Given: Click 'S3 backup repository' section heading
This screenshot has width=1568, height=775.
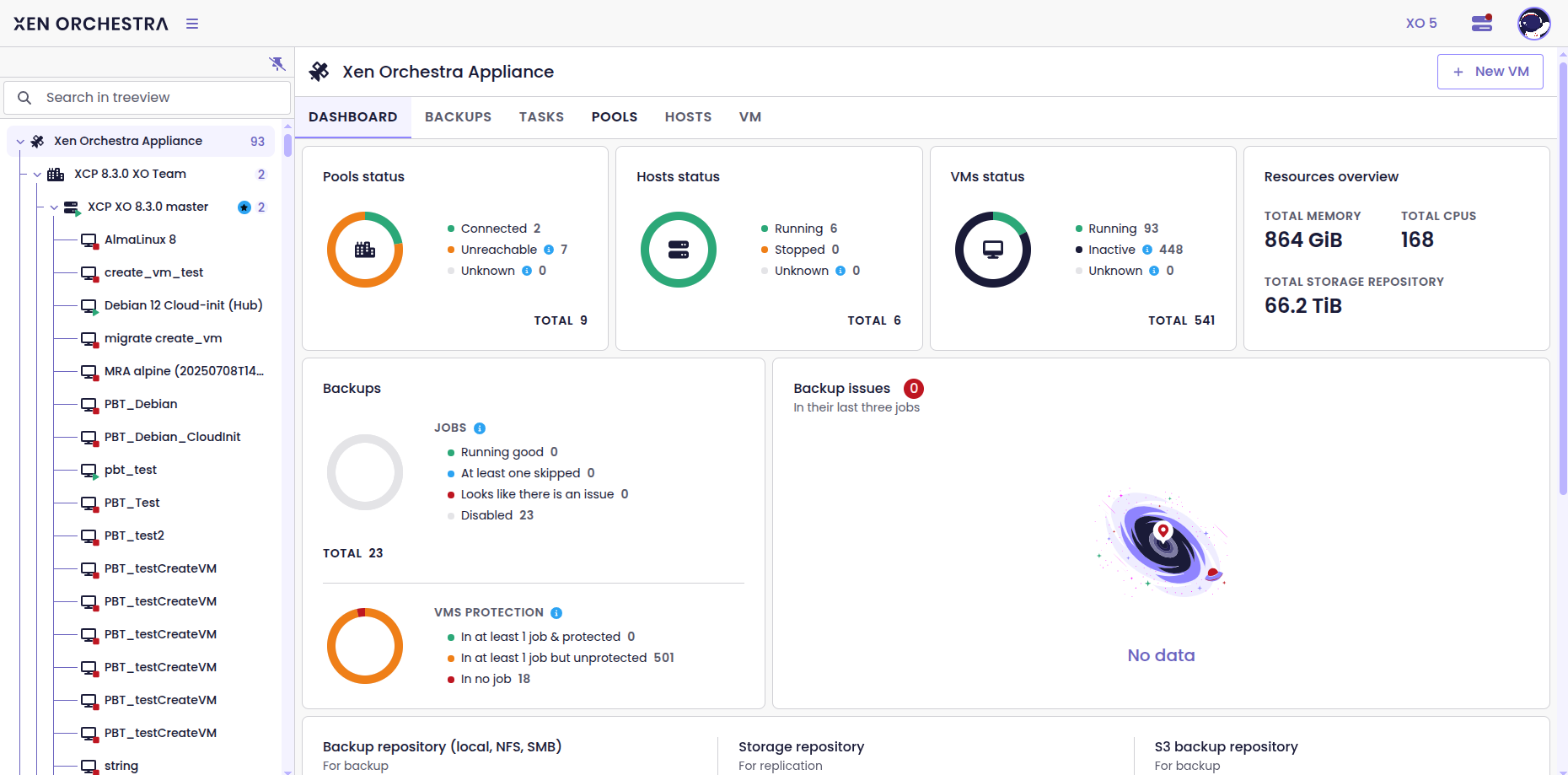Looking at the screenshot, I should click(x=1227, y=747).
